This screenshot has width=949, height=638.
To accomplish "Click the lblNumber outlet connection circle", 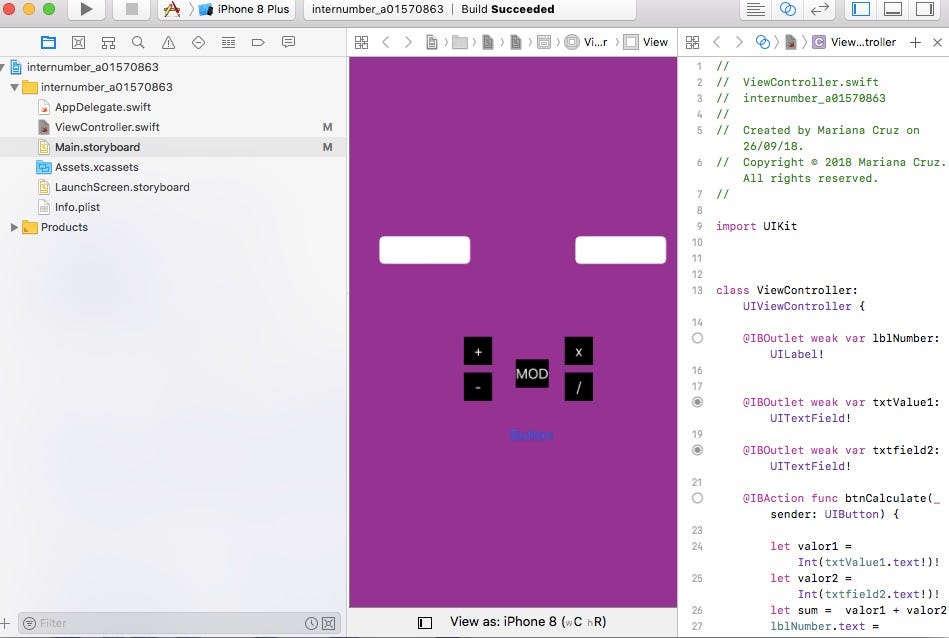I will click(697, 338).
